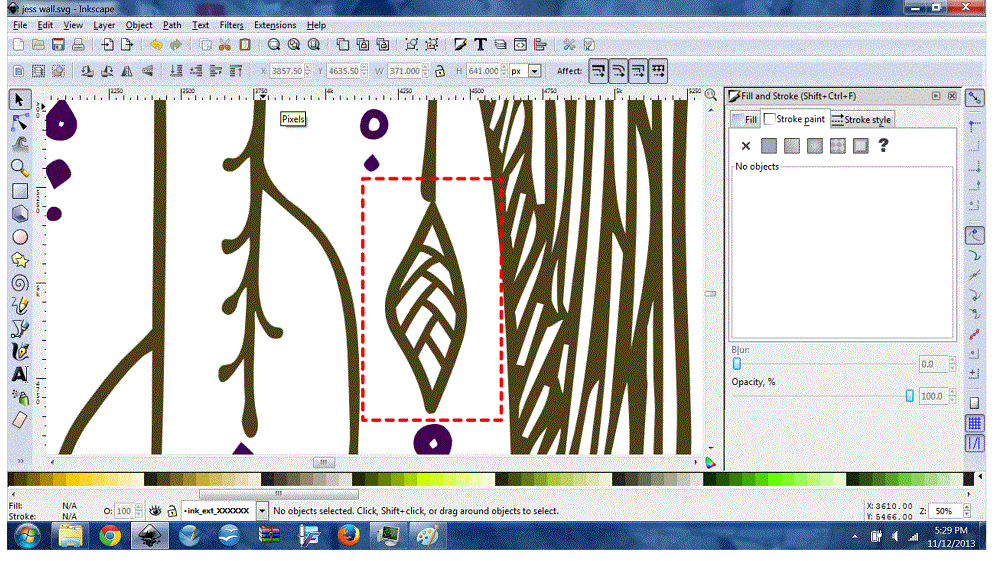
Task: Select the Node edit tool
Action: [19, 122]
